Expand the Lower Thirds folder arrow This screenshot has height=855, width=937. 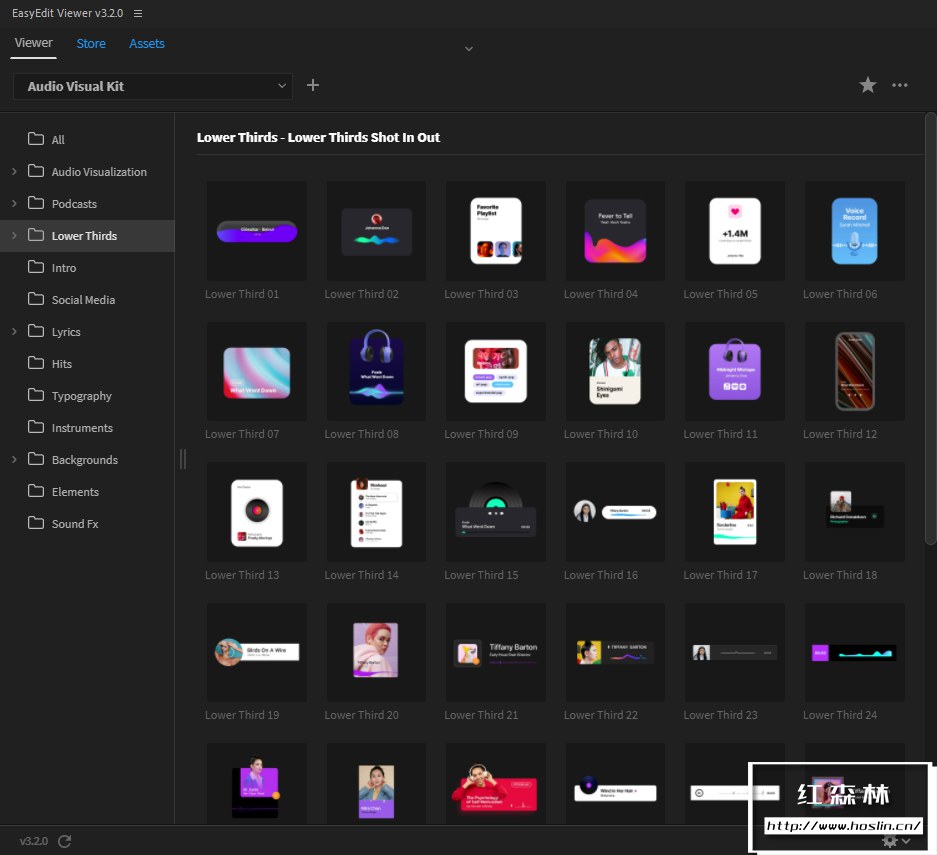(x=14, y=235)
